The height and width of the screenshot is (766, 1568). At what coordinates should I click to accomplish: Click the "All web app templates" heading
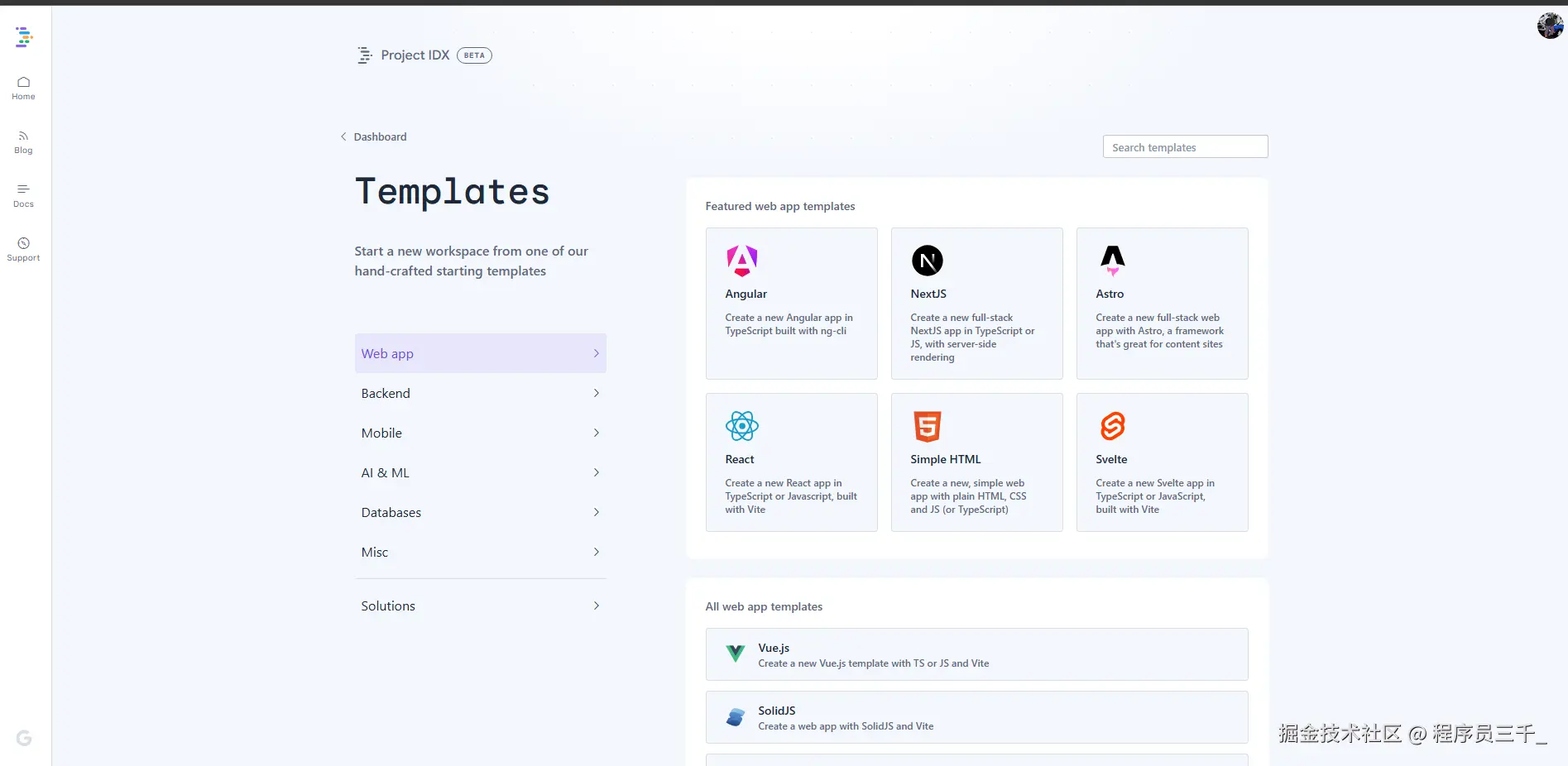(764, 606)
